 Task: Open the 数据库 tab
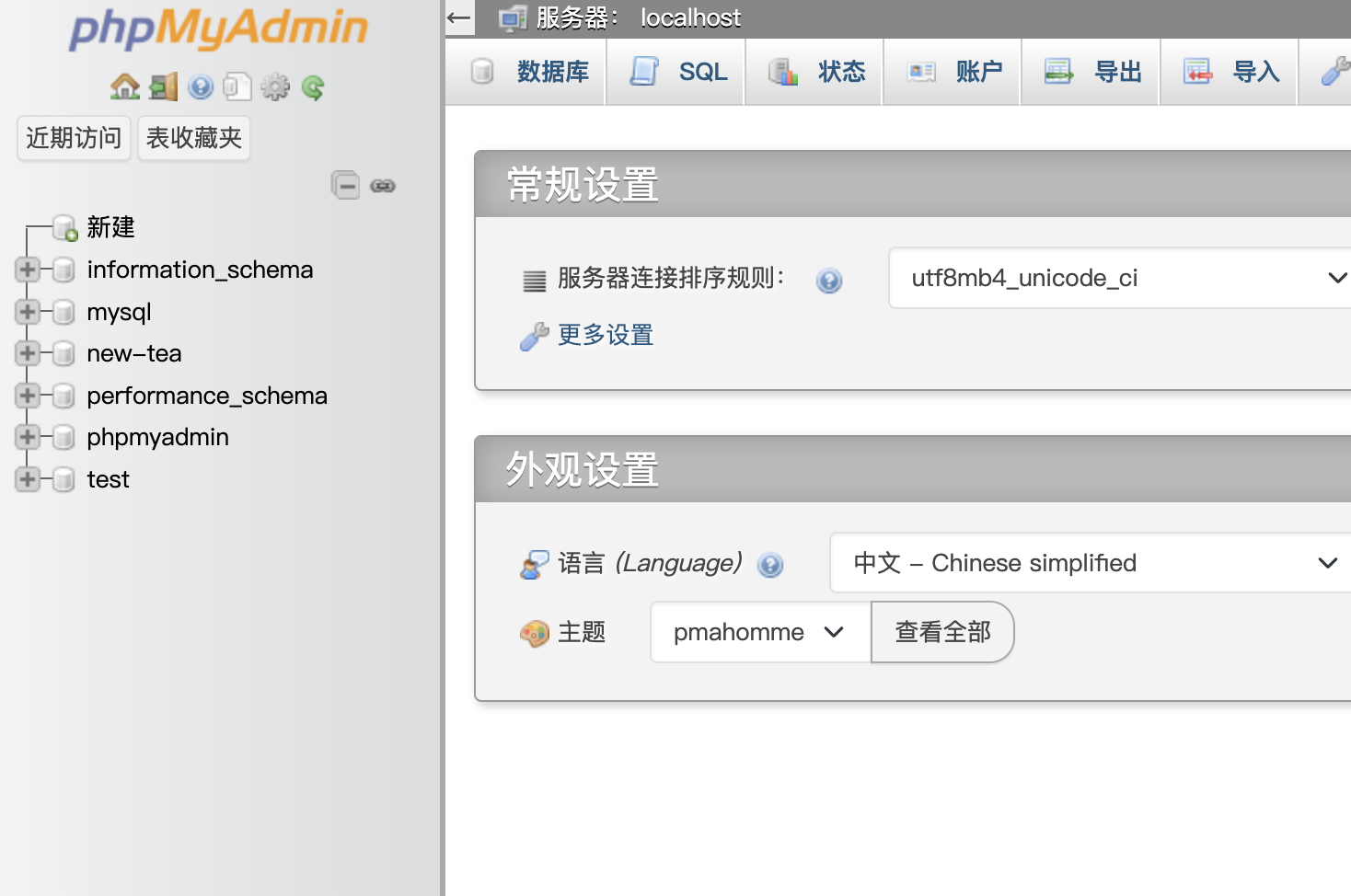(x=526, y=72)
